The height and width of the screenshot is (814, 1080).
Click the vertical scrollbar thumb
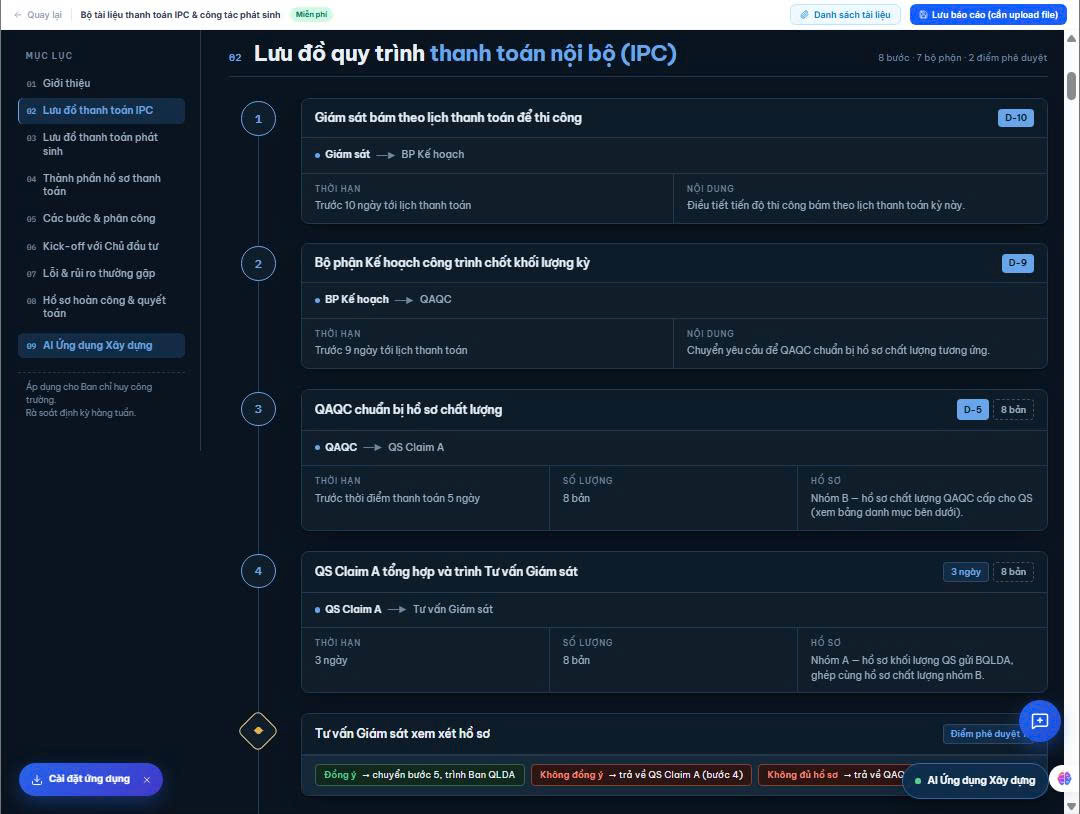pos(1071,85)
